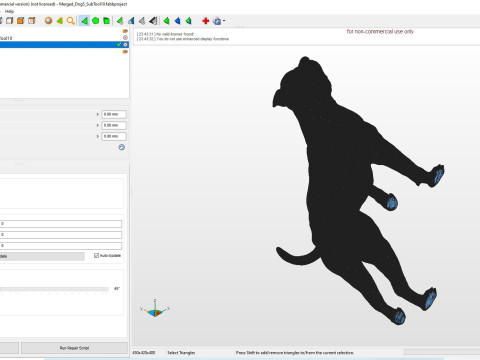Select the white cube view icon
Image resolution: width=480 pixels, height=360 pixels.
click(x=10, y=21)
